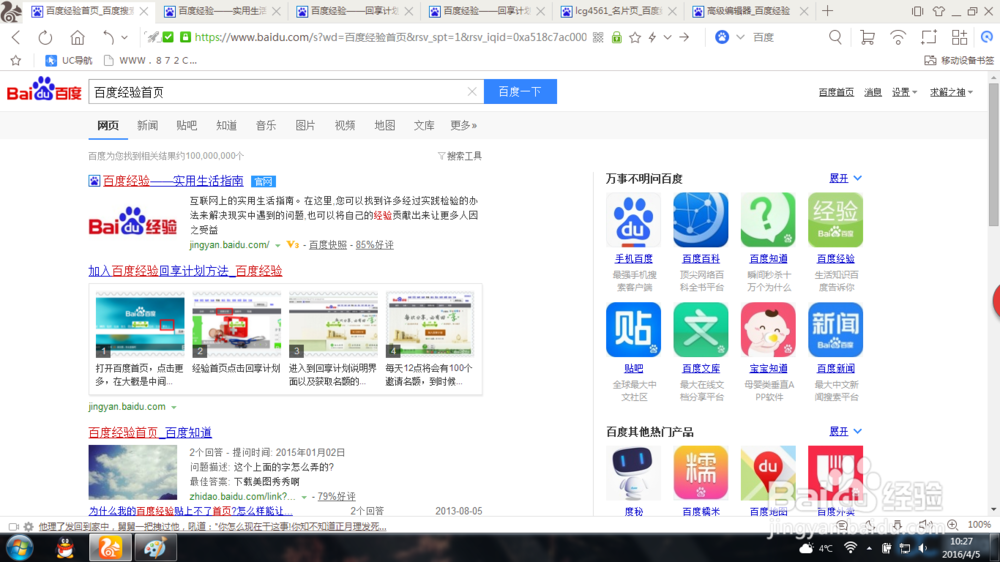Click the Baidu paw search engine icon
Image resolution: width=1000 pixels, height=562 pixels.
(721, 38)
